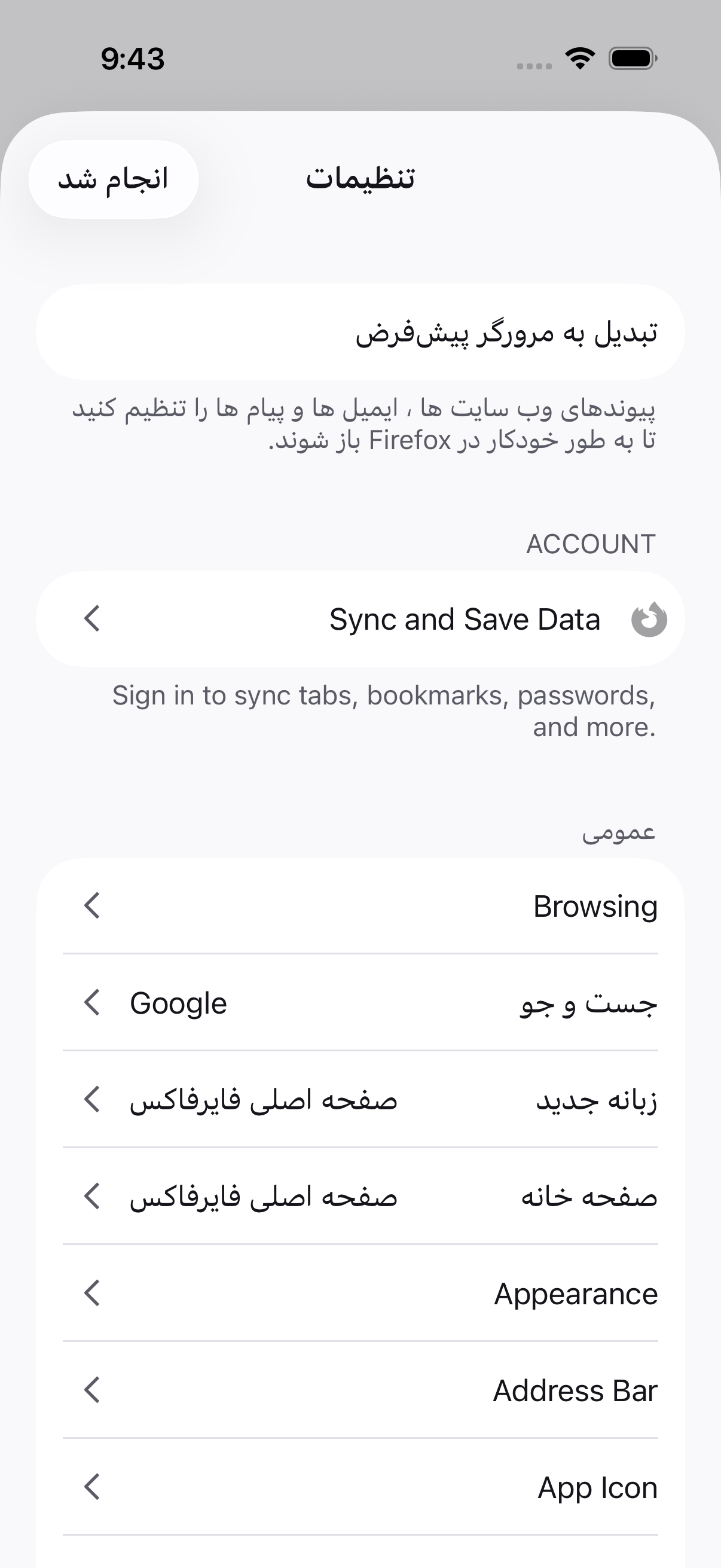Tap the انجام شد done button
721x1568 pixels.
click(113, 179)
